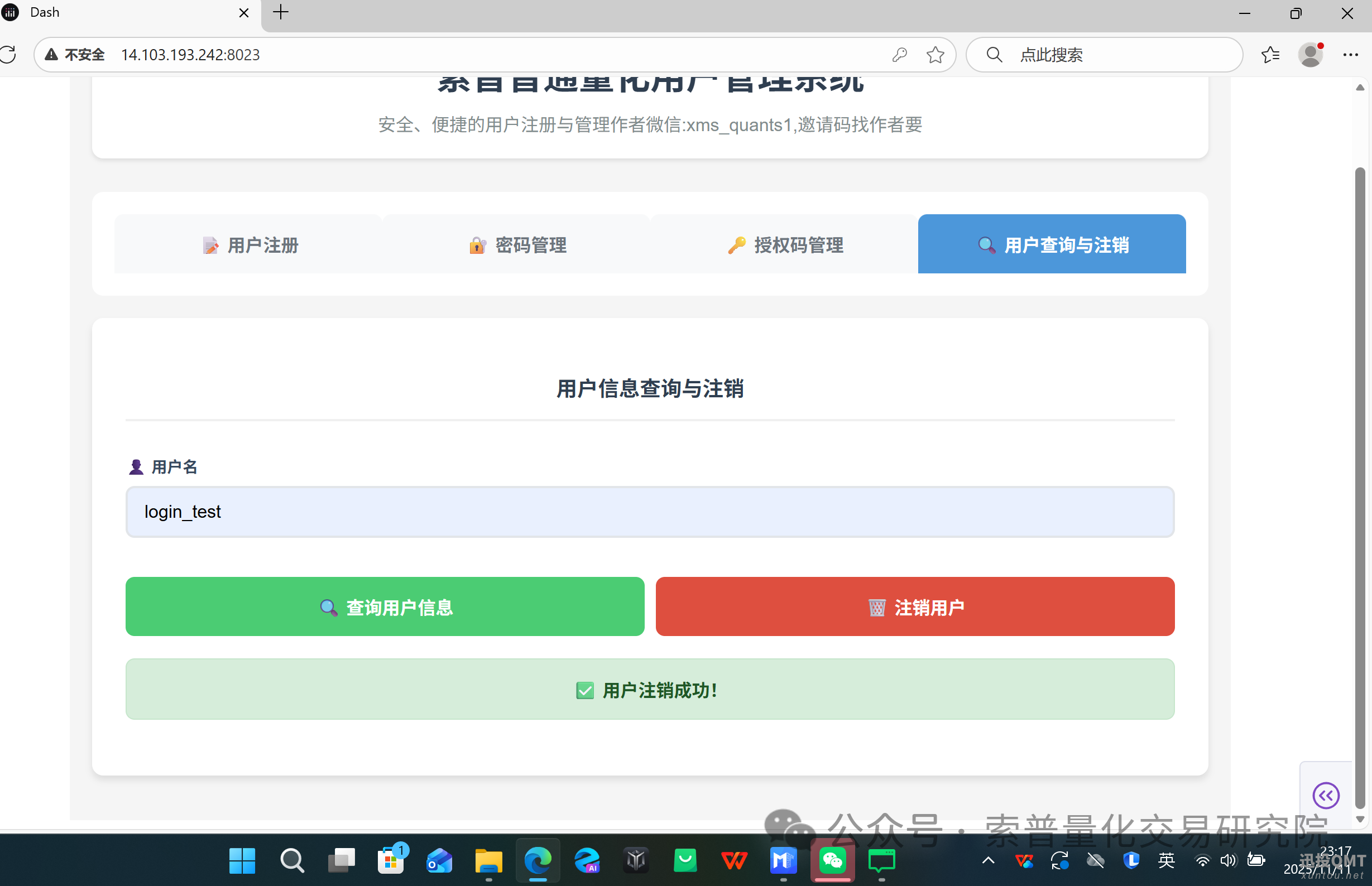The width and height of the screenshot is (1372, 886).
Task: Open the WPS Office app from taskbar
Action: click(734, 861)
